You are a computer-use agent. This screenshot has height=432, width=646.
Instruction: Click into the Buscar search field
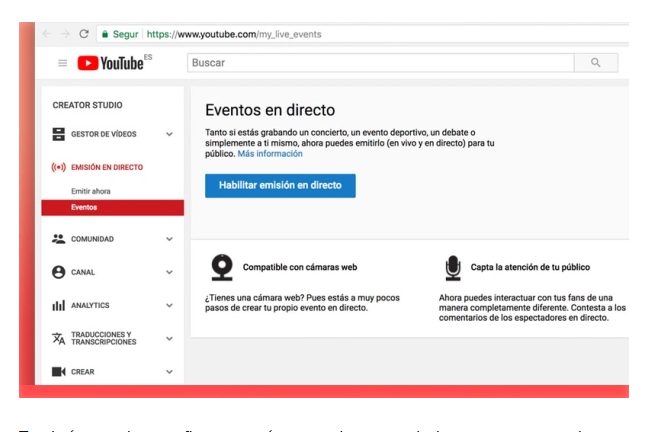coord(380,63)
